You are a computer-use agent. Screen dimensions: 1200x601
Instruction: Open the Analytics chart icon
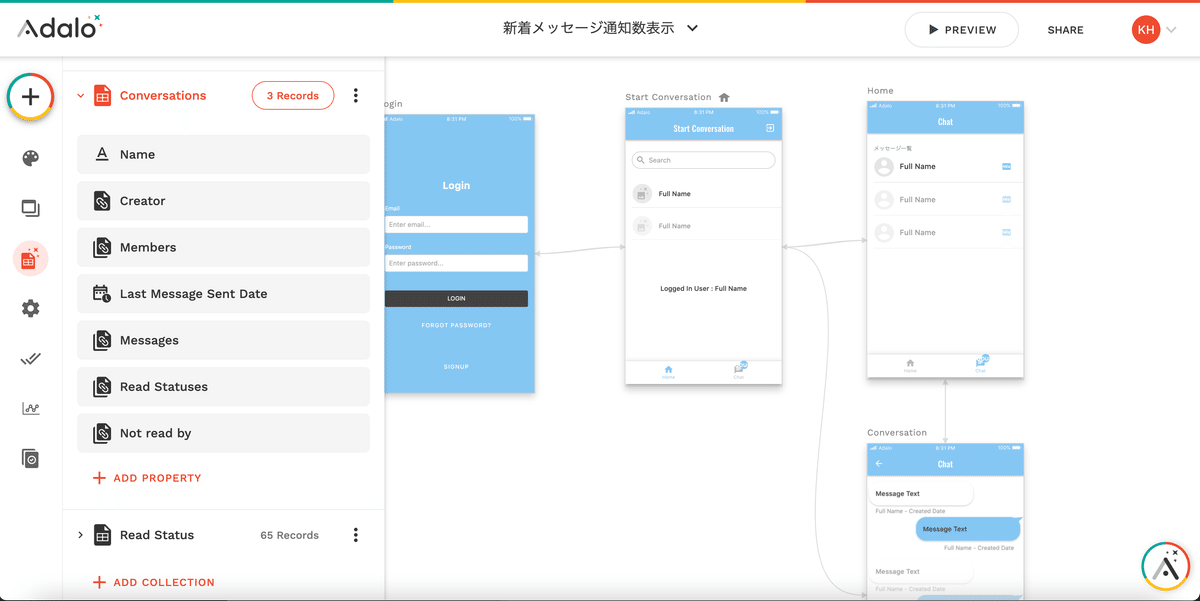point(31,409)
